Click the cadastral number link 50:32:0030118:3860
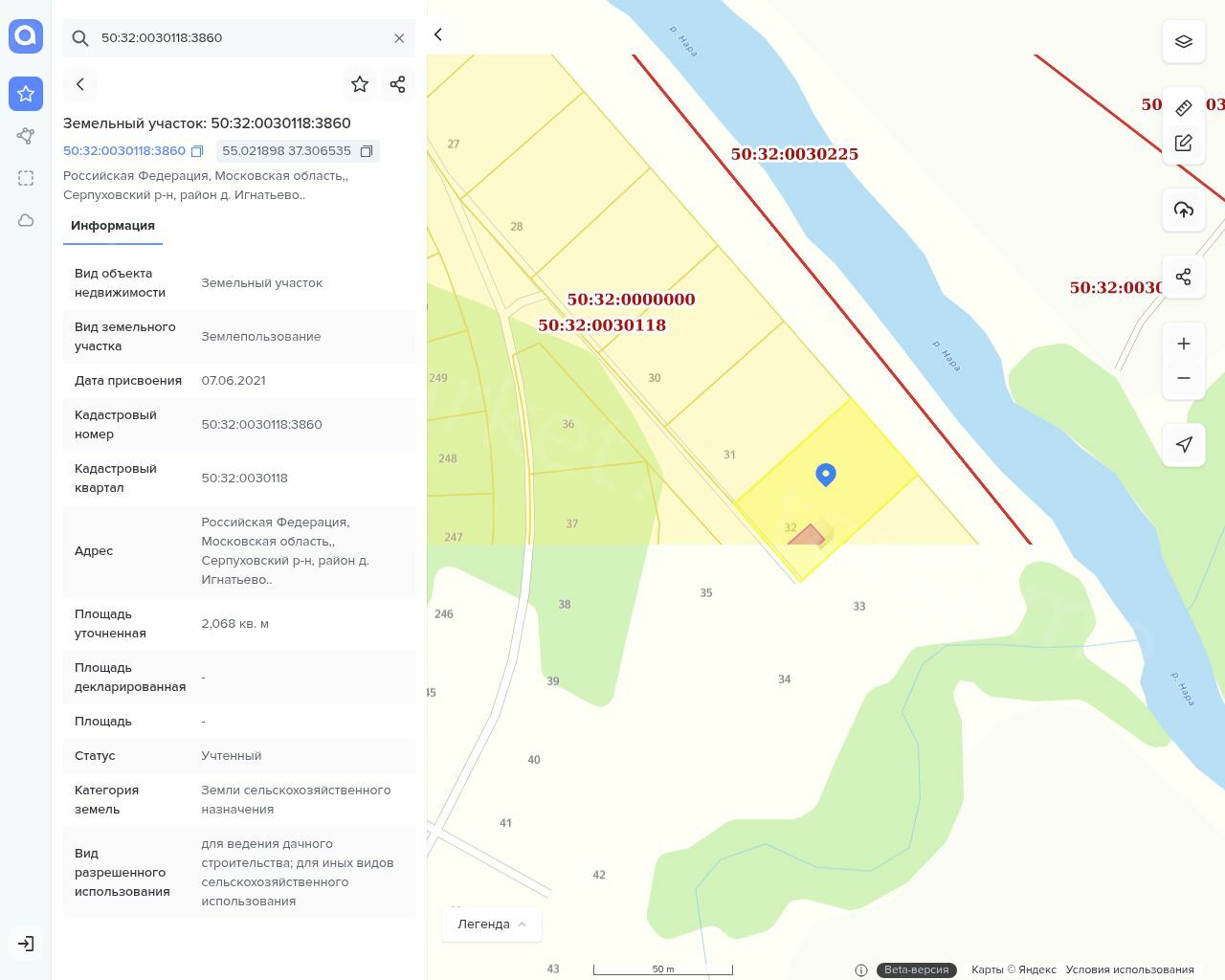This screenshot has width=1225, height=980. point(124,151)
